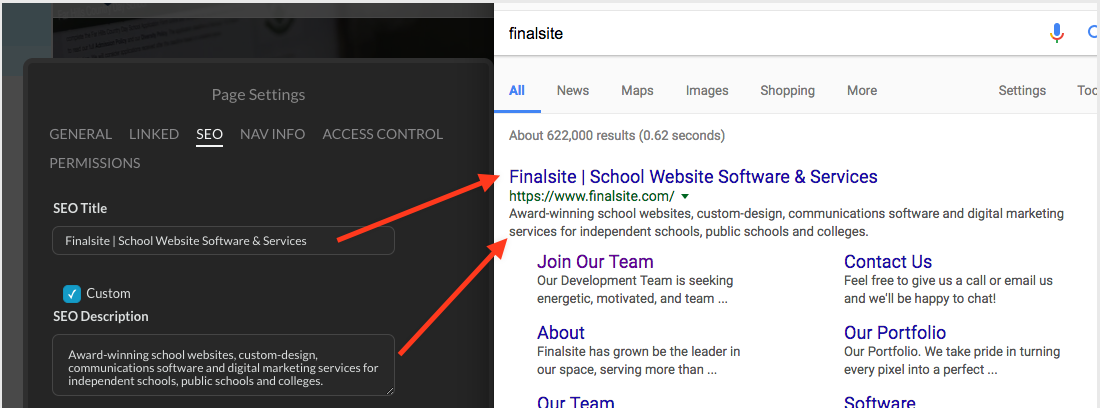This screenshot has height=408, width=1100.
Task: Click the SEO Description label
Action: coord(101,316)
